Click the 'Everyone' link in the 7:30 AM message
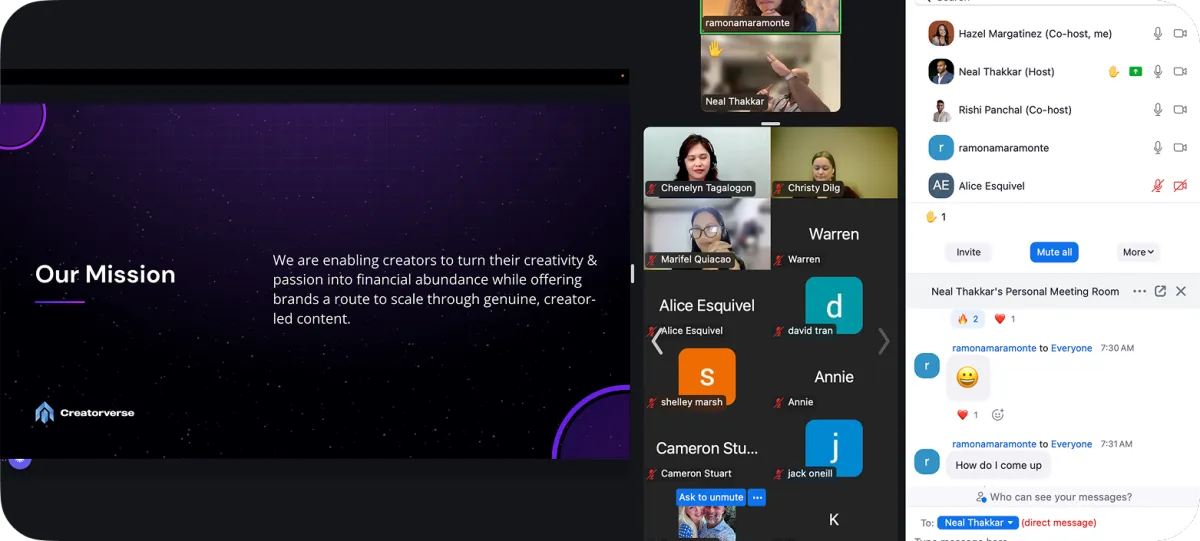Viewport: 1200px width, 541px height. [x=1071, y=348]
